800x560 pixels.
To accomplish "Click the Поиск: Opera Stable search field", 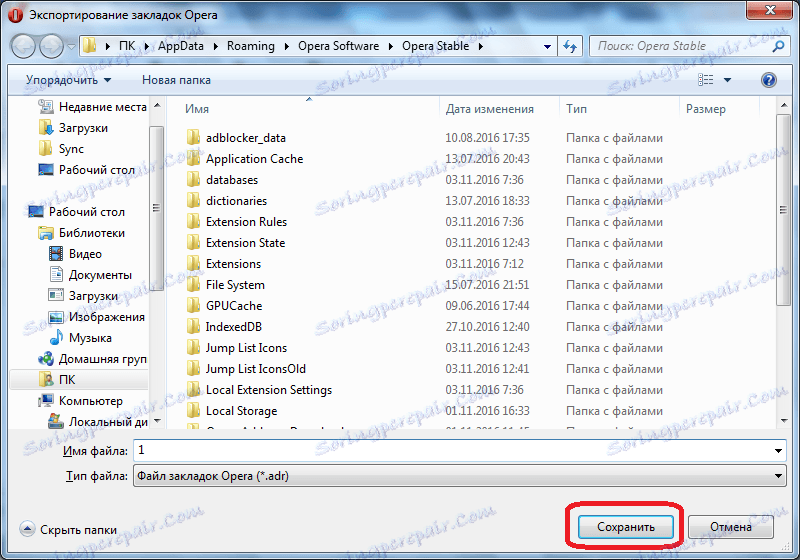I will click(x=680, y=46).
